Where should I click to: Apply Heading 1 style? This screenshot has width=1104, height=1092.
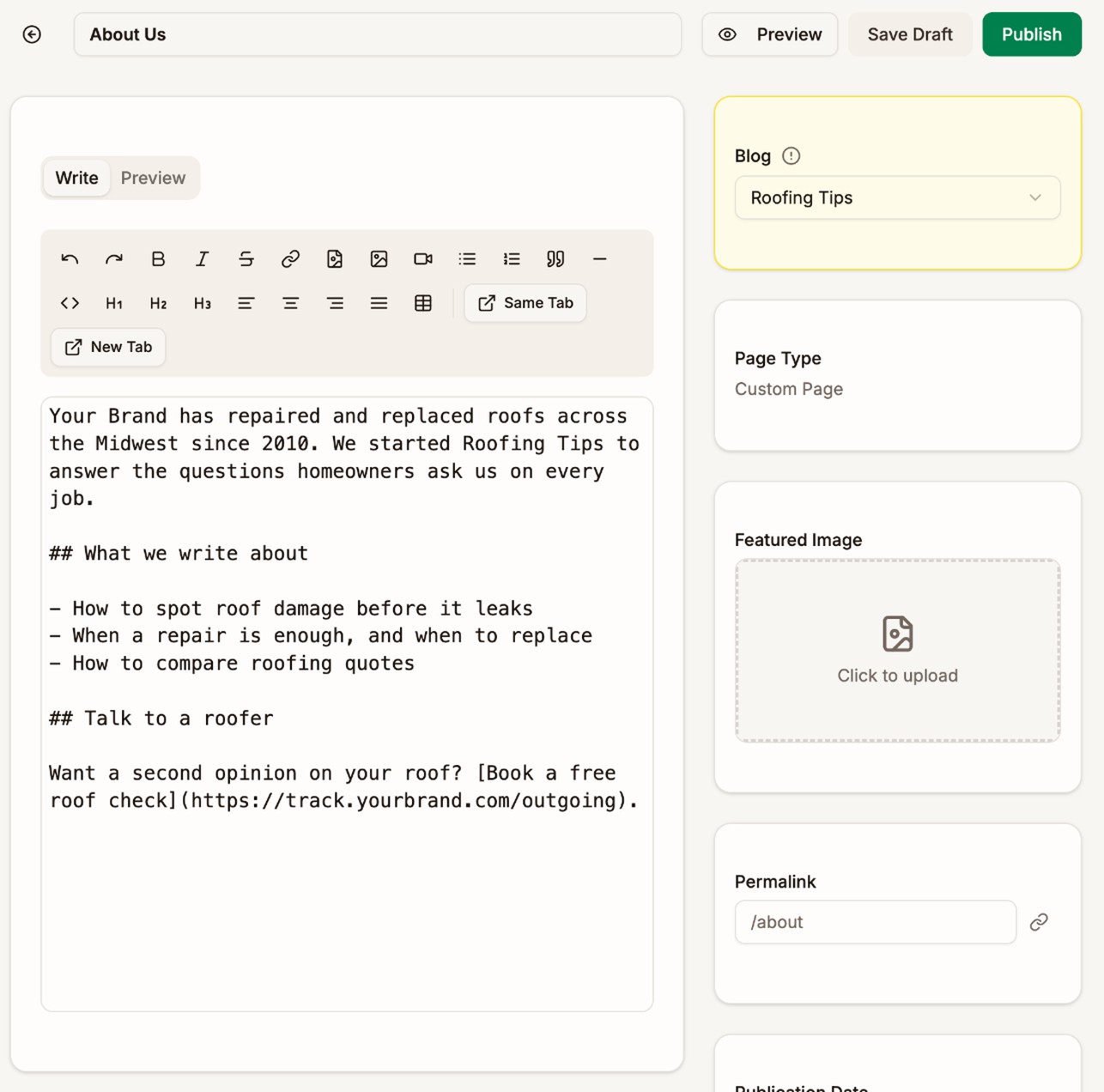pyautogui.click(x=114, y=303)
